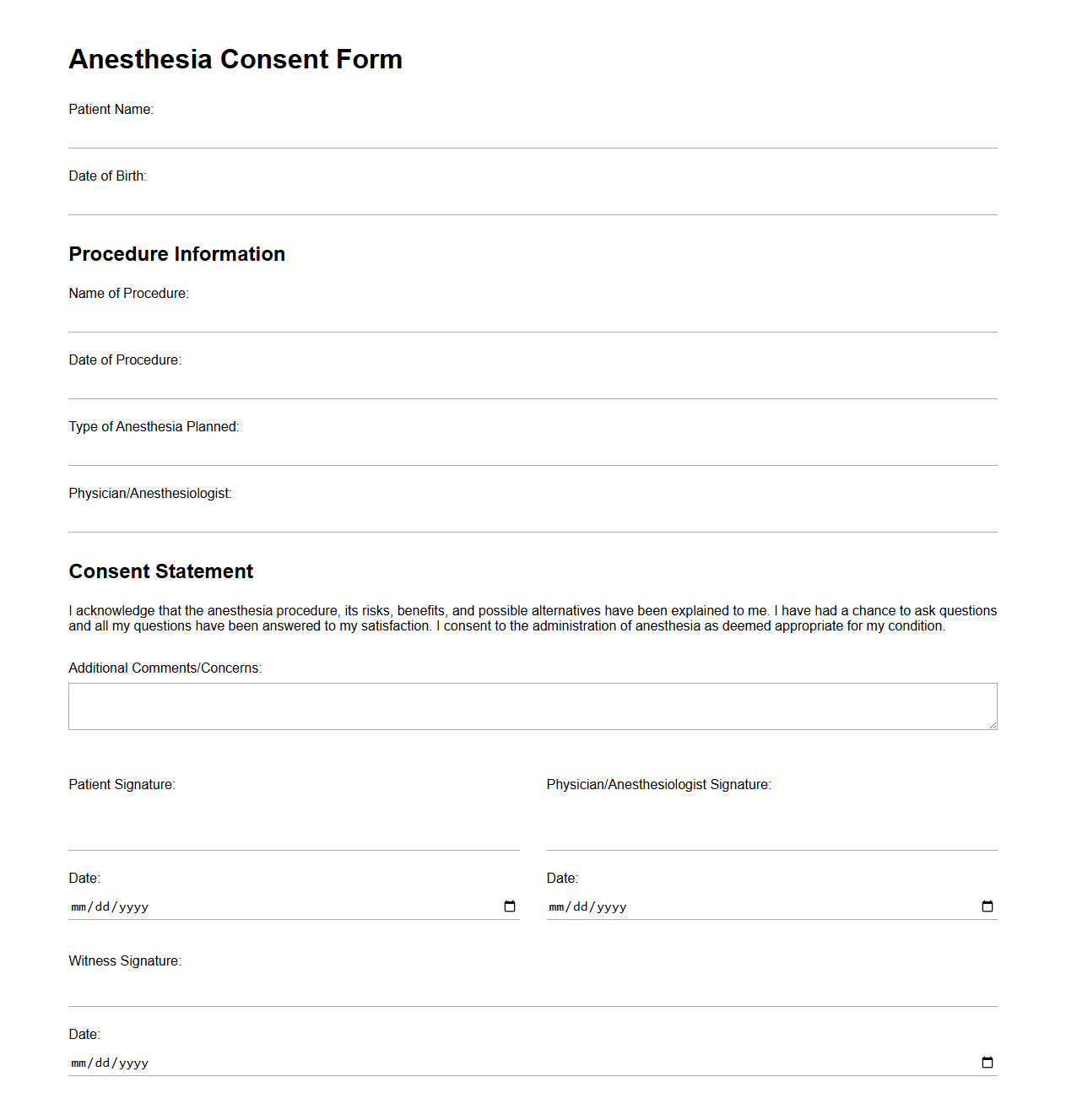The width and height of the screenshot is (1066, 1120).
Task: Select the day segment of physician date
Action: point(582,906)
